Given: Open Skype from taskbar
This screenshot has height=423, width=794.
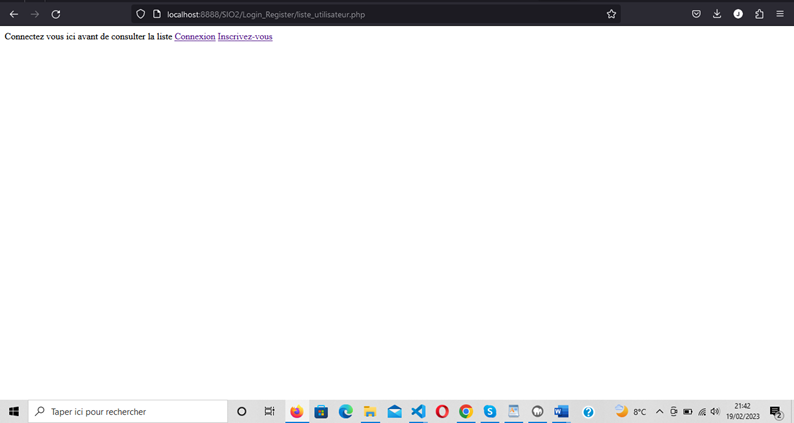Looking at the screenshot, I should coord(490,411).
